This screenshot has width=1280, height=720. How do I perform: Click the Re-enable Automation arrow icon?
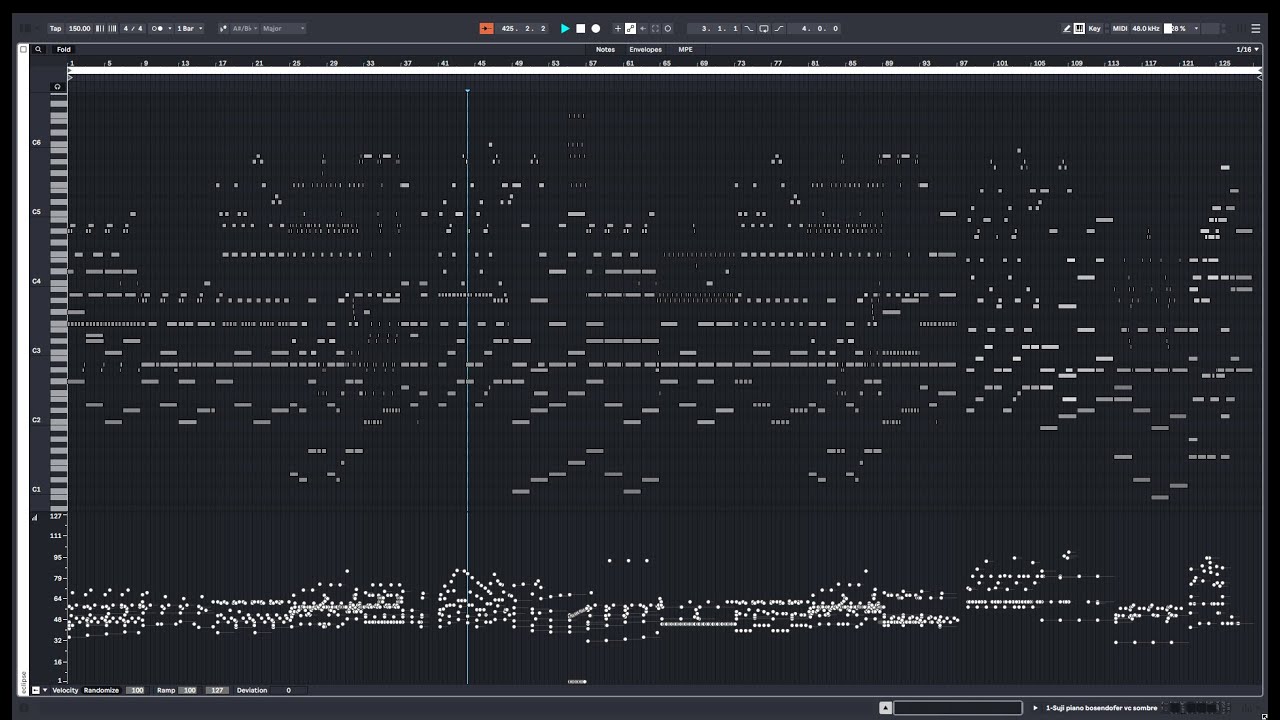643,28
